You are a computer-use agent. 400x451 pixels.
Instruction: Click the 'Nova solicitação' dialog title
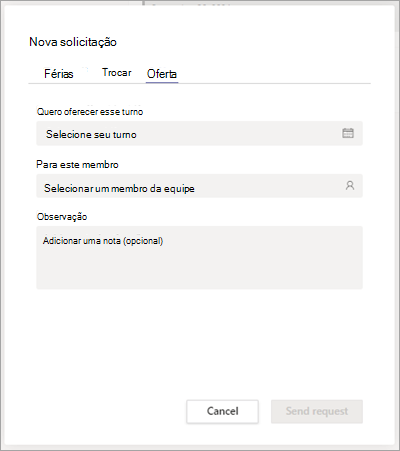point(73,42)
